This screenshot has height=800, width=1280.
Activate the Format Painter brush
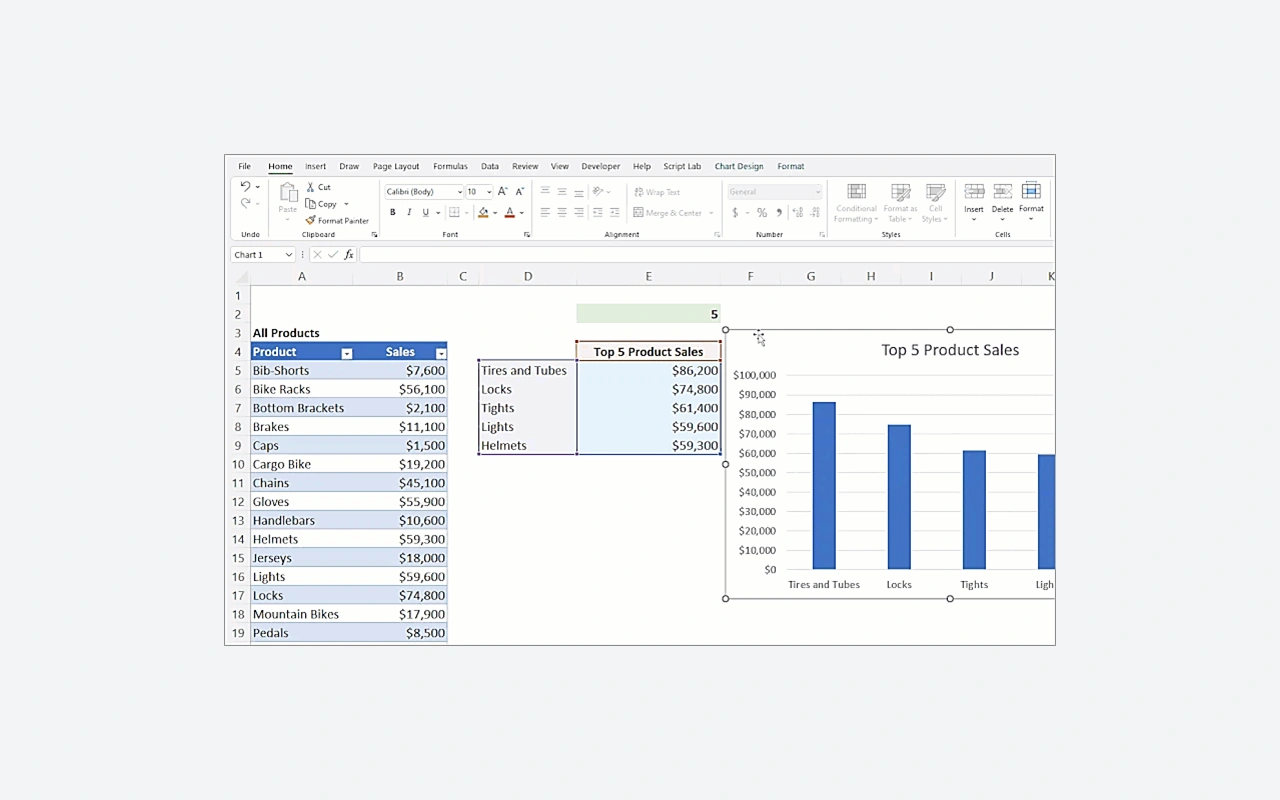(310, 220)
